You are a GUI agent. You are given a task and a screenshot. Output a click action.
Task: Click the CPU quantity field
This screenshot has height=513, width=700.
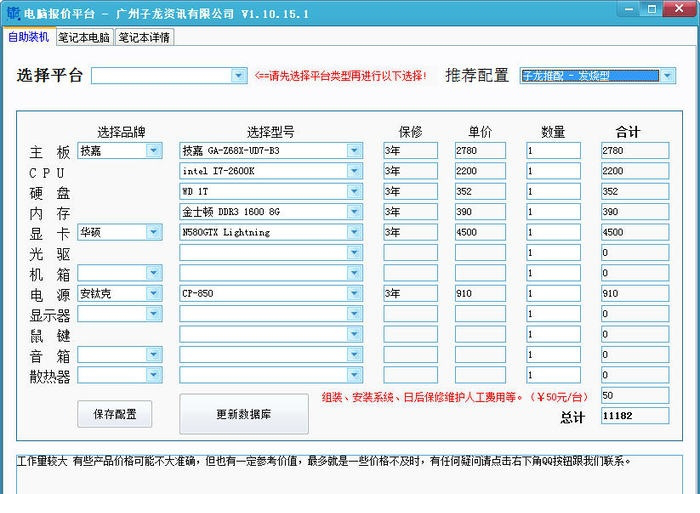[553, 171]
